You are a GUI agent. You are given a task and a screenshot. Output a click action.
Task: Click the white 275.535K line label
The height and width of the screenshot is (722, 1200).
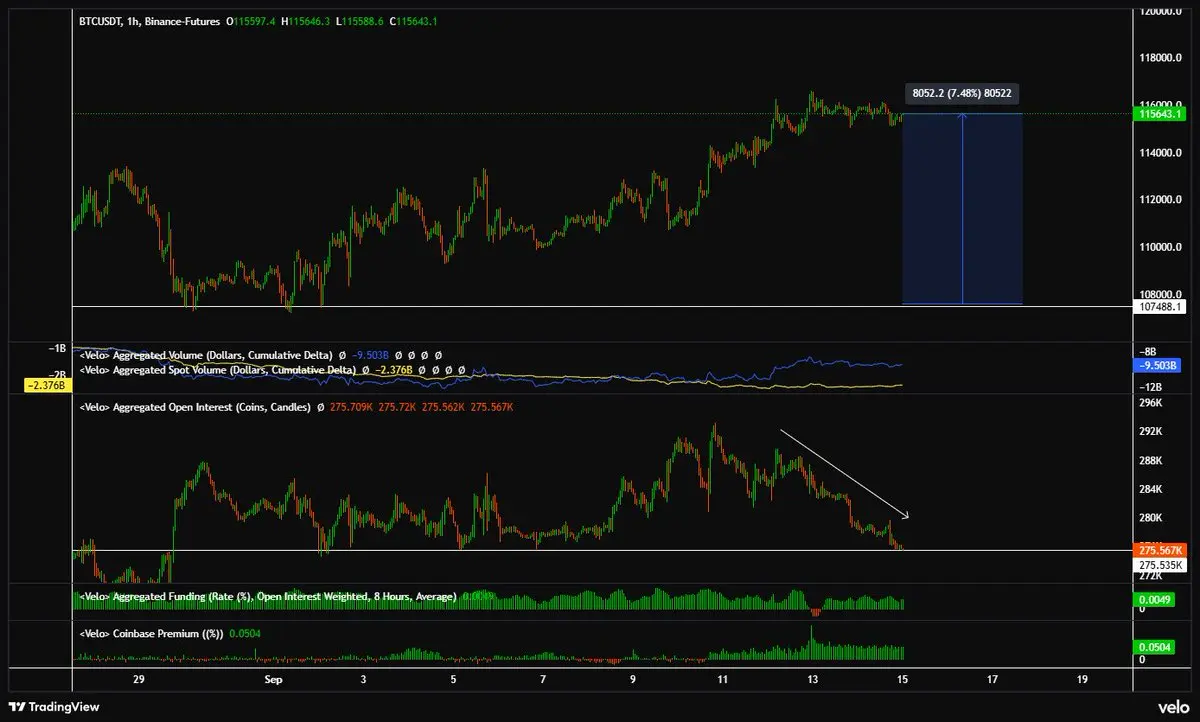click(1160, 566)
